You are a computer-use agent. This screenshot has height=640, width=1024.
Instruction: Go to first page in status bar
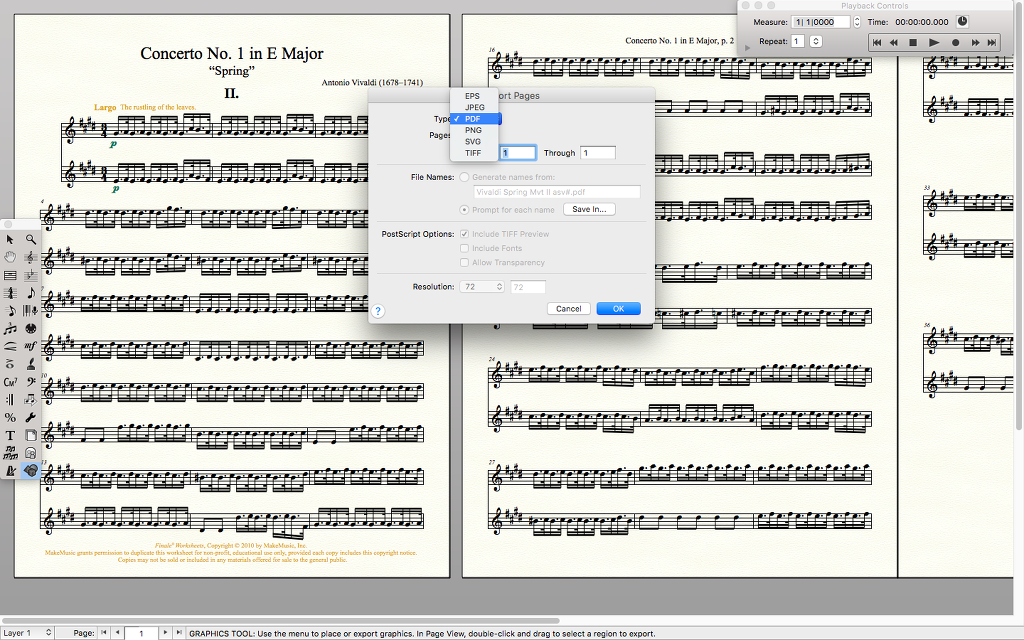click(x=103, y=633)
